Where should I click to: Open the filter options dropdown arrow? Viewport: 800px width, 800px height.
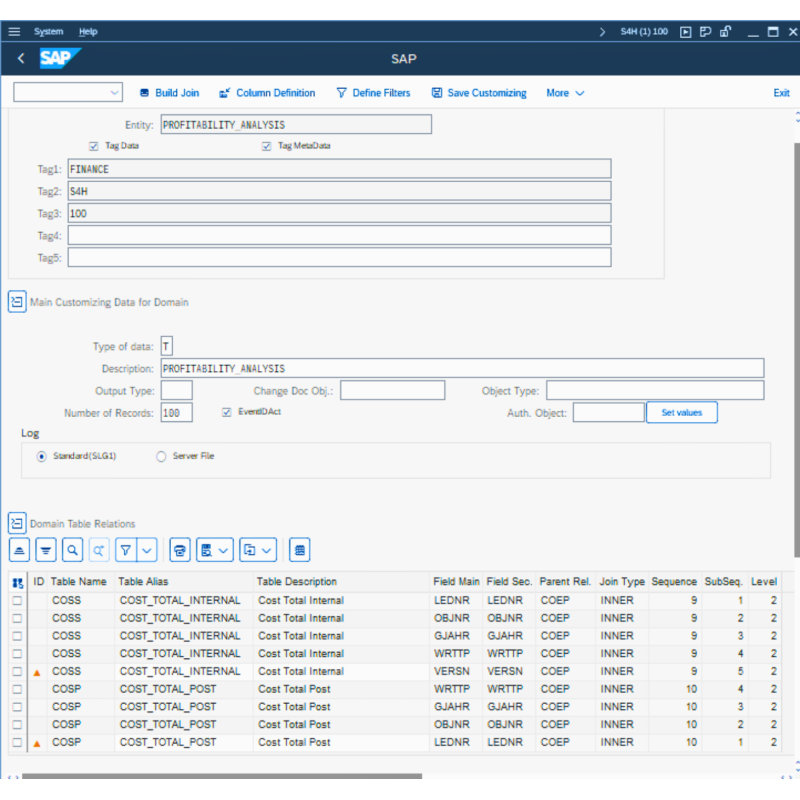pyautogui.click(x=148, y=550)
